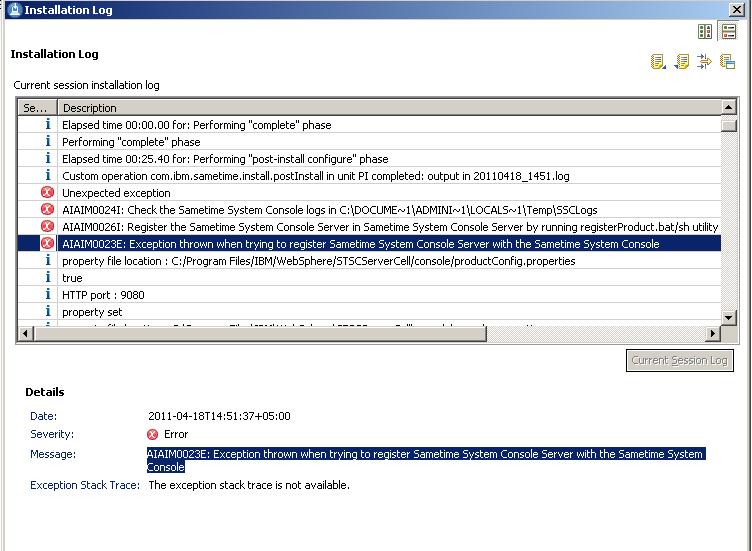752x551 pixels.
Task: Click the export log icon
Action: click(658, 61)
